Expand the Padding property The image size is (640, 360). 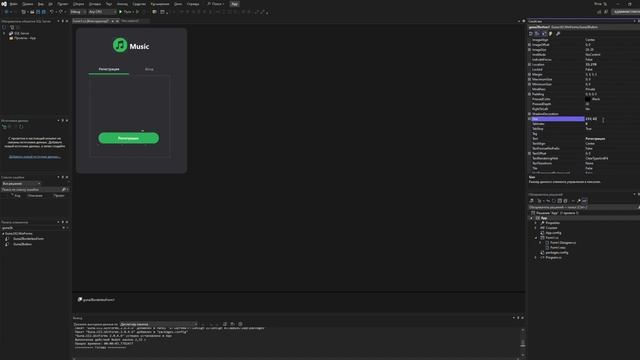click(x=530, y=94)
